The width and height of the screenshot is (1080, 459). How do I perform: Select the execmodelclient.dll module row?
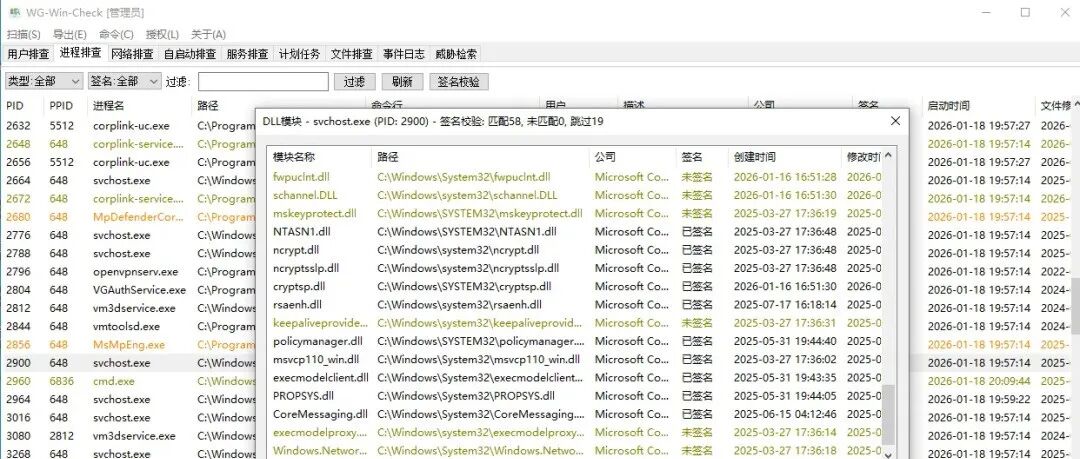coord(576,378)
